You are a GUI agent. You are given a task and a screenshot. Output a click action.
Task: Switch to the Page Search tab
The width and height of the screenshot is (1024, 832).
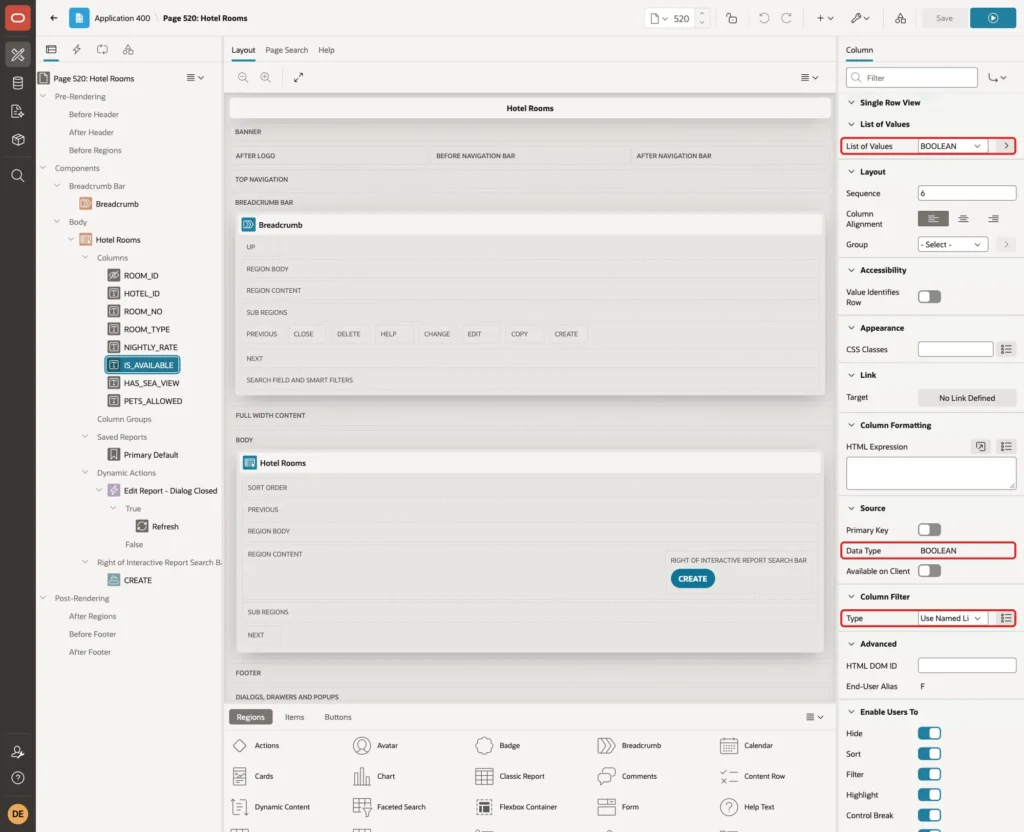click(286, 50)
